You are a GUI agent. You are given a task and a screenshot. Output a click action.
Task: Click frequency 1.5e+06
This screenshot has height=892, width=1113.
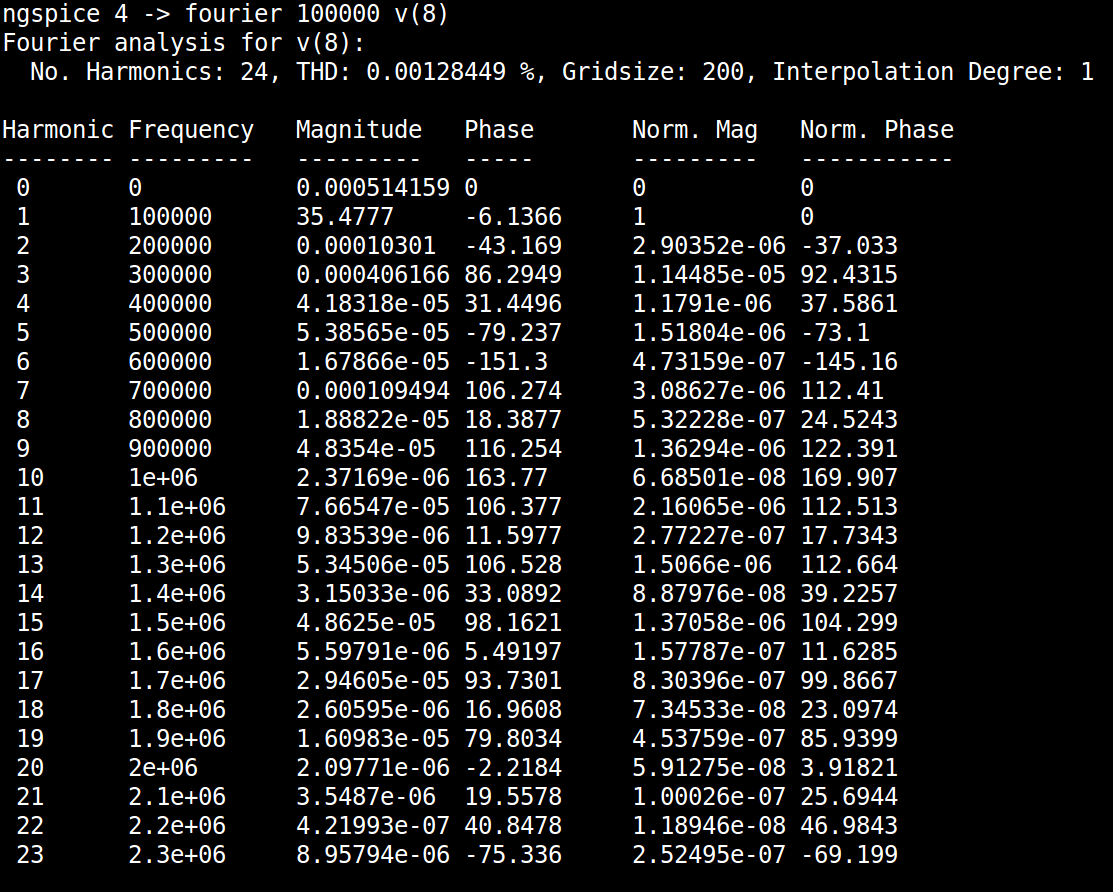tap(177, 623)
